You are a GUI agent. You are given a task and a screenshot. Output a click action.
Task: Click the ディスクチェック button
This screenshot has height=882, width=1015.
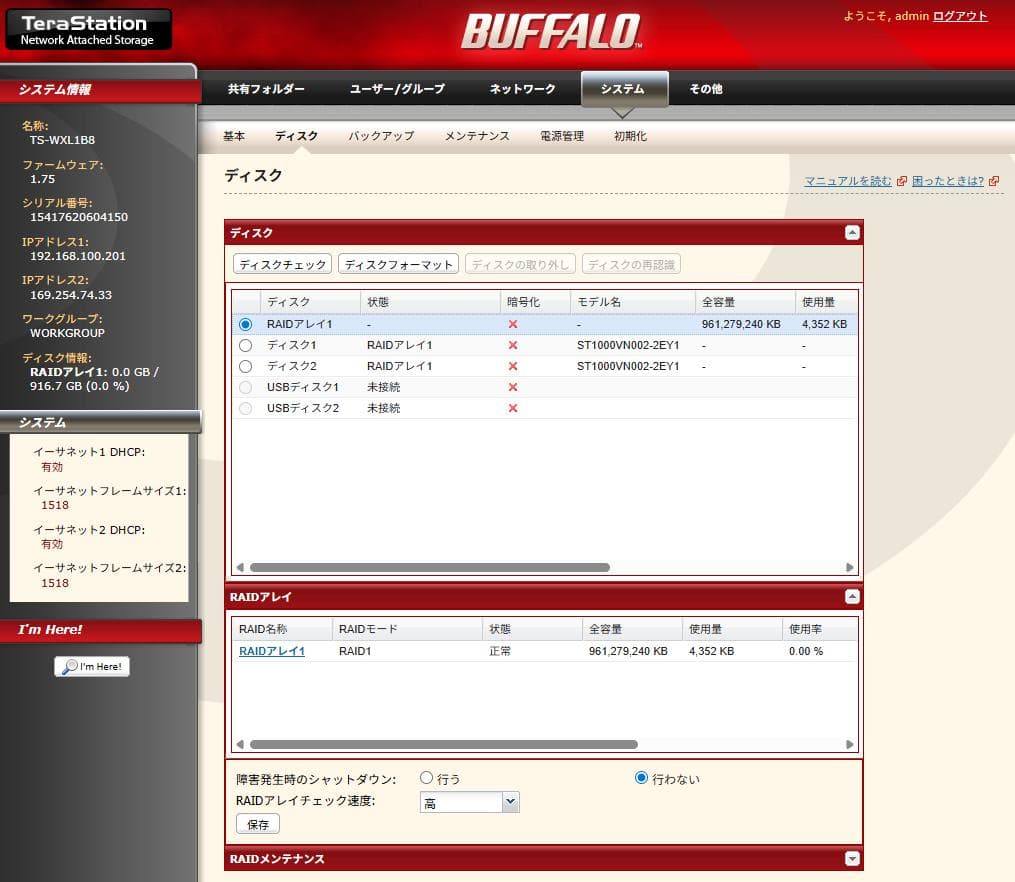pos(282,264)
